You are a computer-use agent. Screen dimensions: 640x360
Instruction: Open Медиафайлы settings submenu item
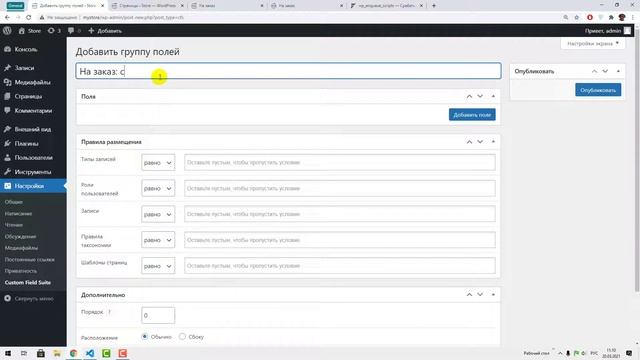[21, 248]
